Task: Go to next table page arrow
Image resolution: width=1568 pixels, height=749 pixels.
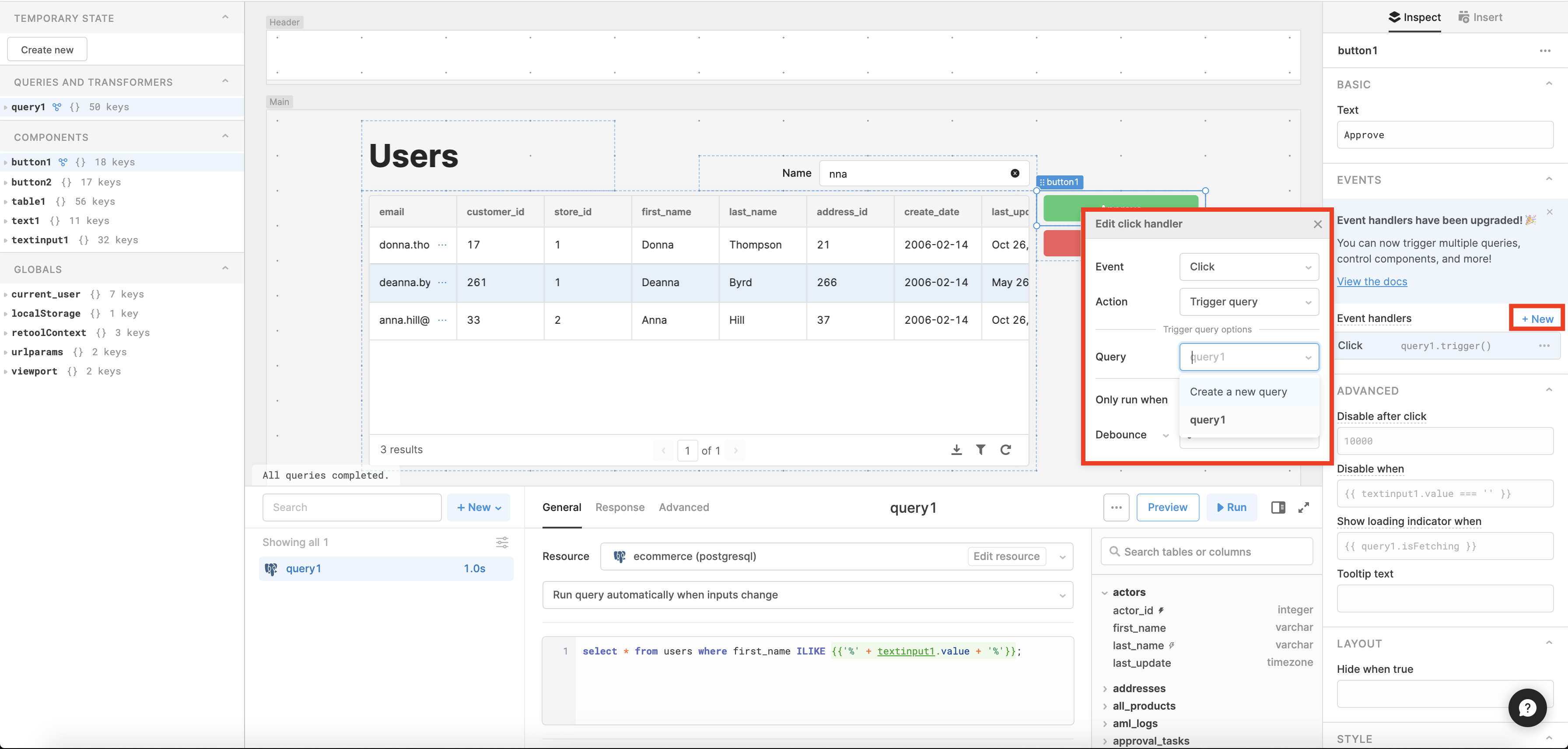Action: 735,451
